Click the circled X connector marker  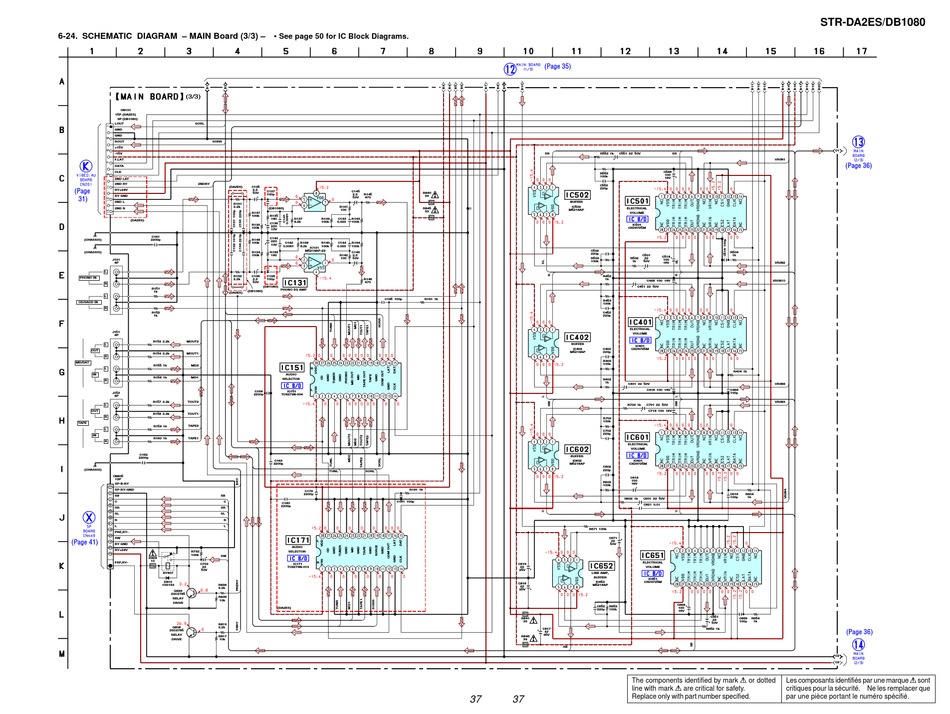pyautogui.click(x=88, y=518)
